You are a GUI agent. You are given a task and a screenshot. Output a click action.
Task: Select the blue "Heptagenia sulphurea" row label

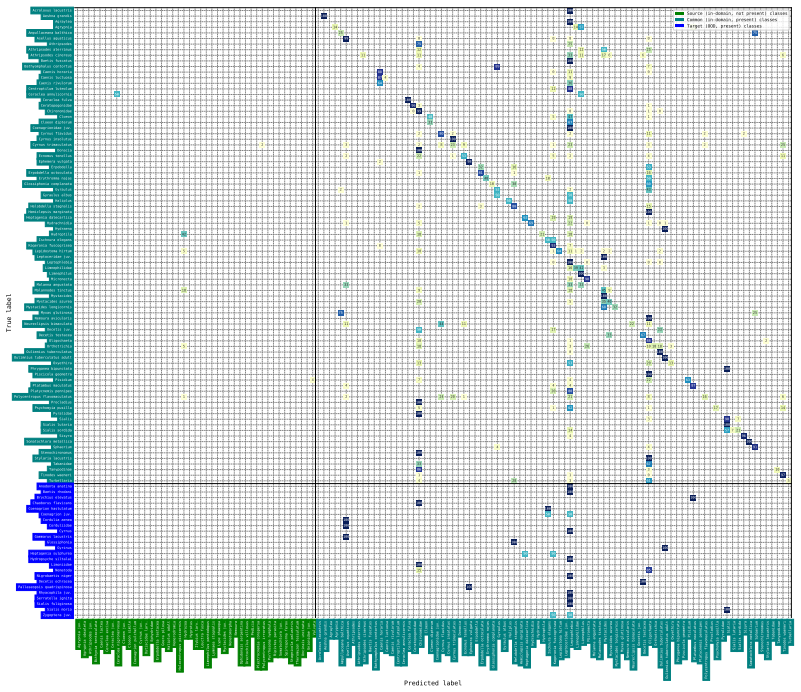(51, 554)
